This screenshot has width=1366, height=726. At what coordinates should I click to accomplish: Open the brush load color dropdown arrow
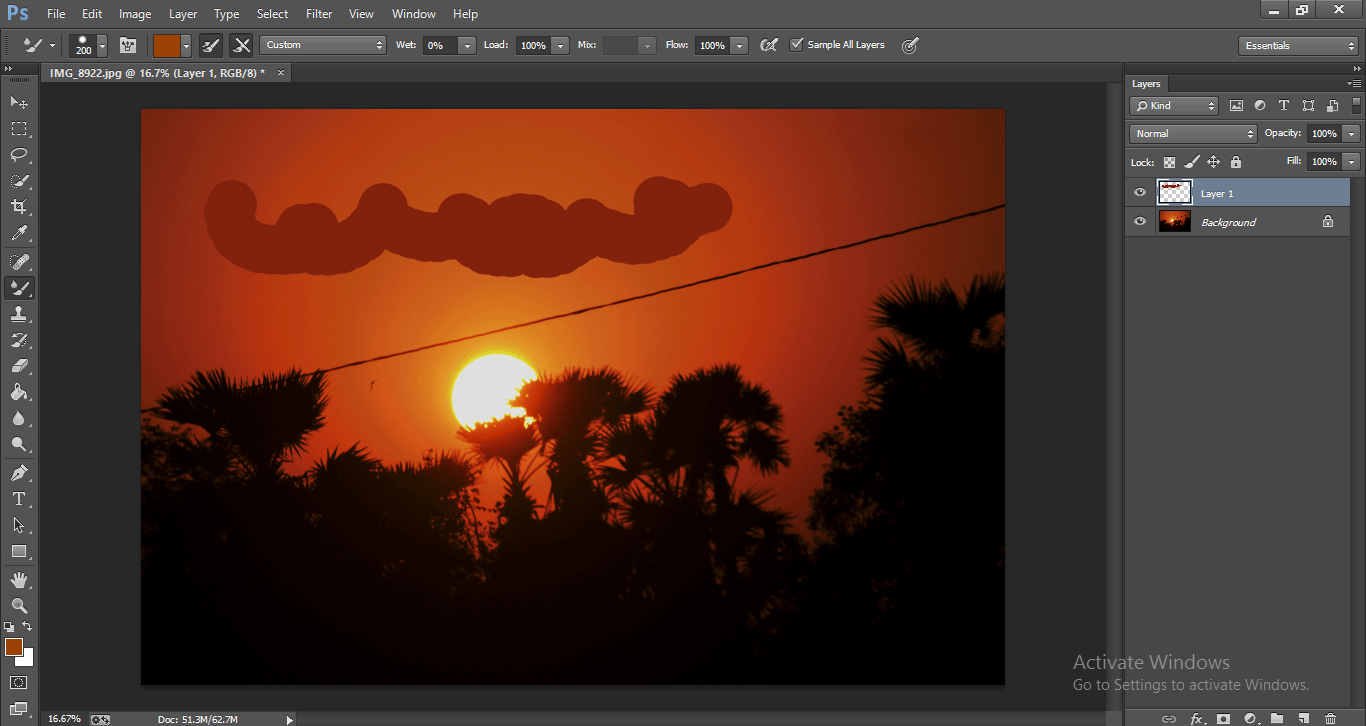pyautogui.click(x=186, y=45)
